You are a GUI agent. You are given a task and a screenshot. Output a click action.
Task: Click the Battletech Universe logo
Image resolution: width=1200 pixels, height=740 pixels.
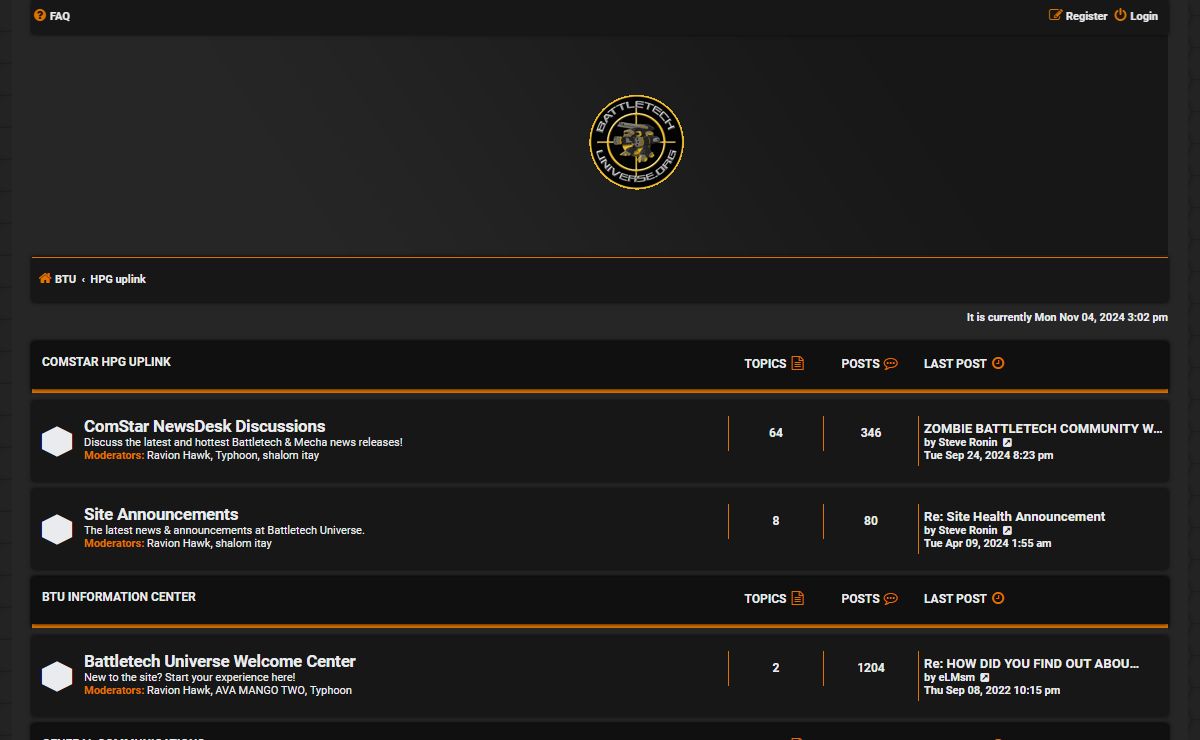point(637,142)
